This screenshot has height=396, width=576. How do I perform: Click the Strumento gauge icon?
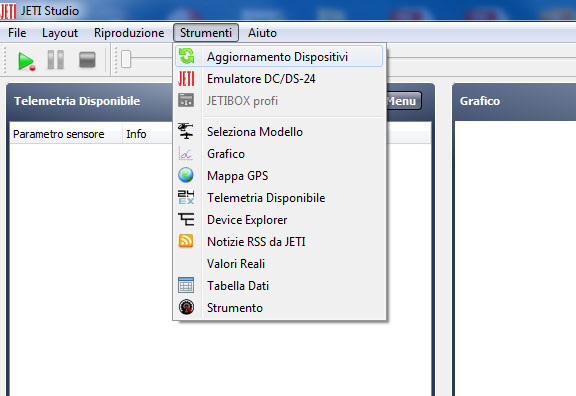(186, 307)
